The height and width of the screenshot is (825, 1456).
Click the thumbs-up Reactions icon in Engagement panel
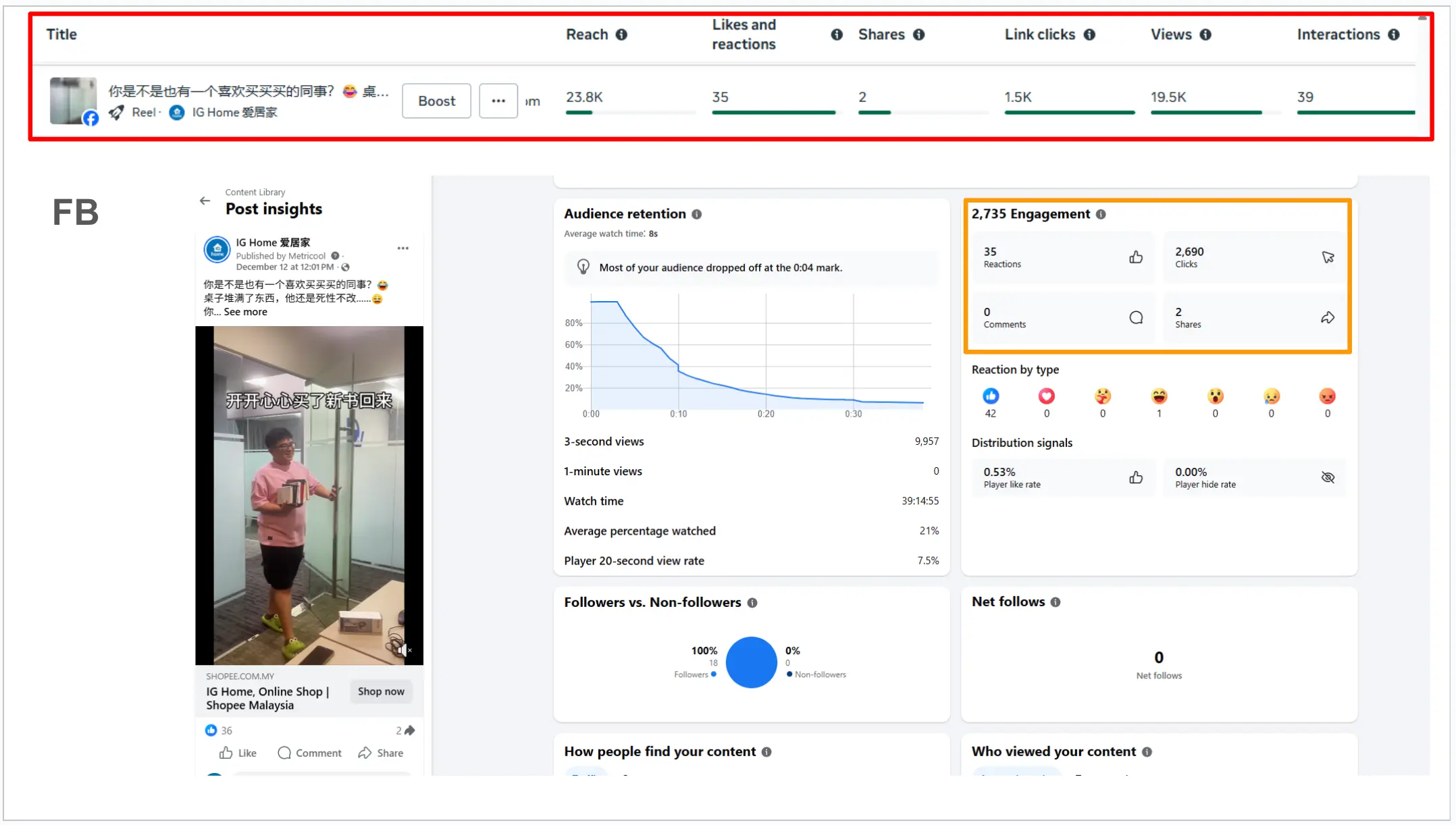pos(1135,257)
